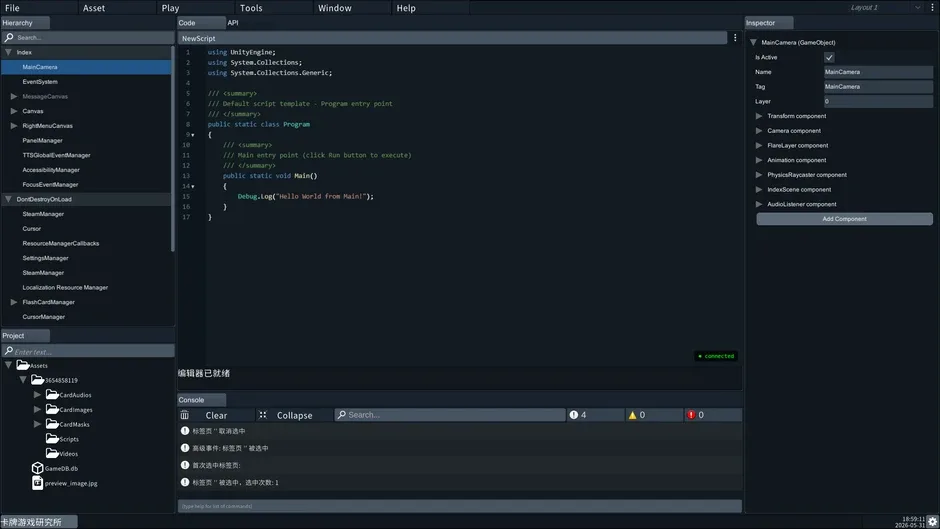Expand the MessageCanvas node
The height and width of the screenshot is (529, 940).
coord(14,96)
